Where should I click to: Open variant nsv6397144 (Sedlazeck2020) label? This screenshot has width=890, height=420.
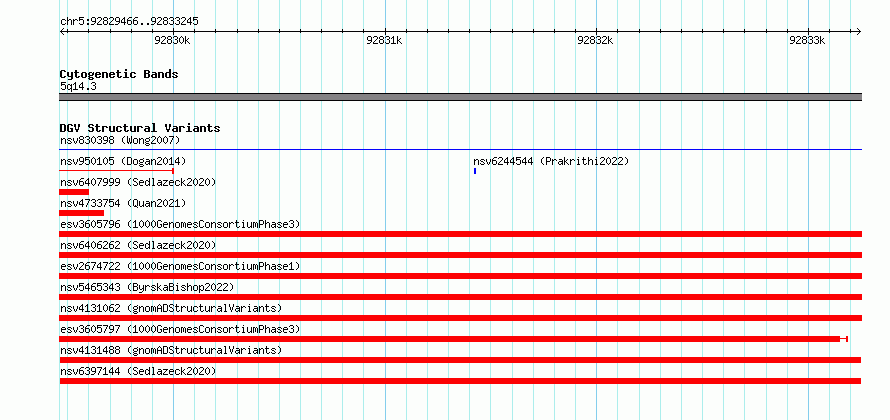pyautogui.click(x=138, y=371)
